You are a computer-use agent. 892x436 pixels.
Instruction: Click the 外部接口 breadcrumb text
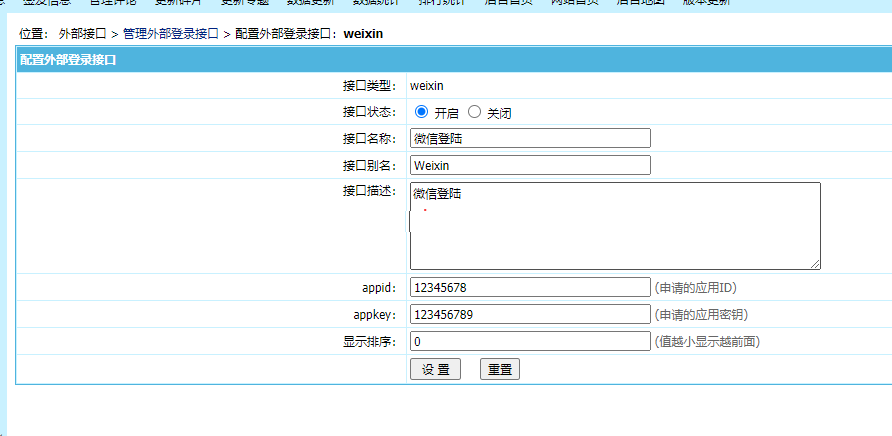82,34
